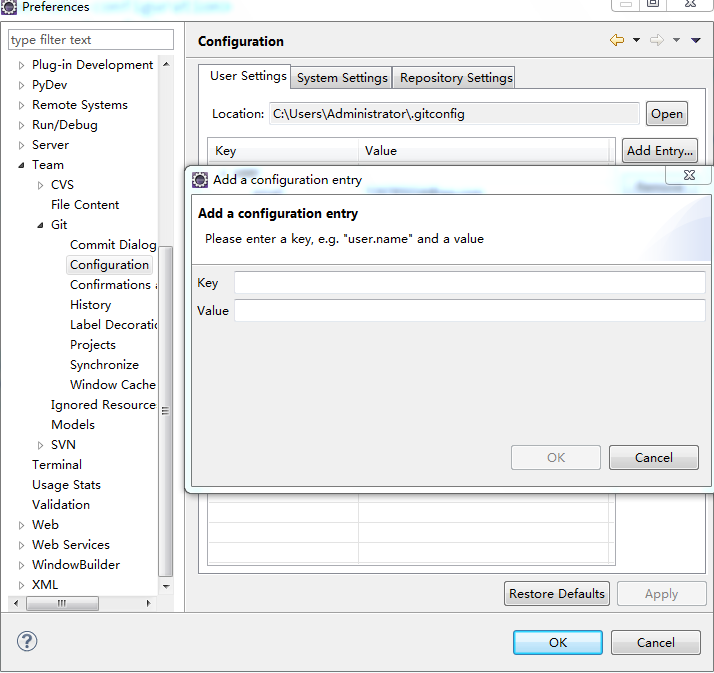Viewport: 714px width, 673px height.
Task: Close the Add a configuration entry dialog
Action: (x=689, y=175)
